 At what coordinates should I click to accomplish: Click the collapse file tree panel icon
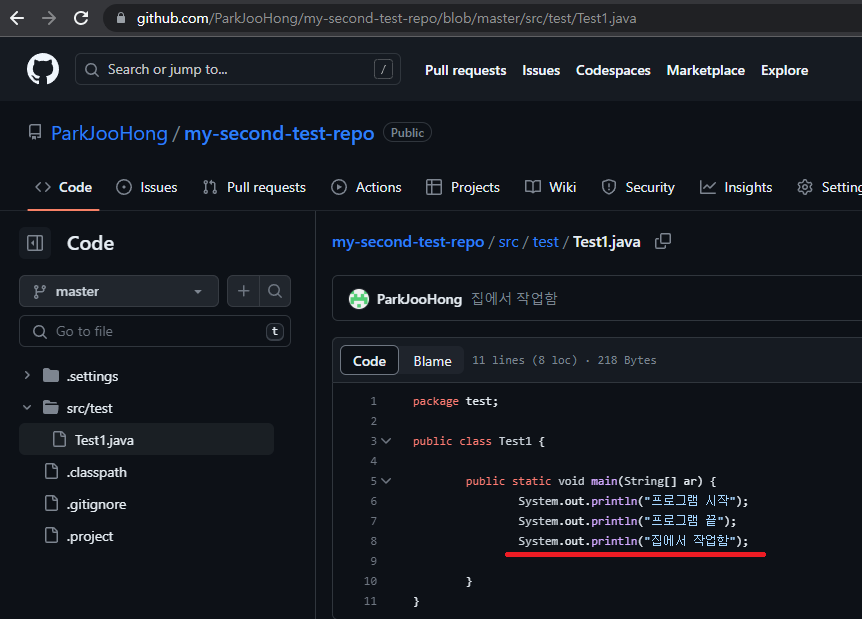coord(35,243)
